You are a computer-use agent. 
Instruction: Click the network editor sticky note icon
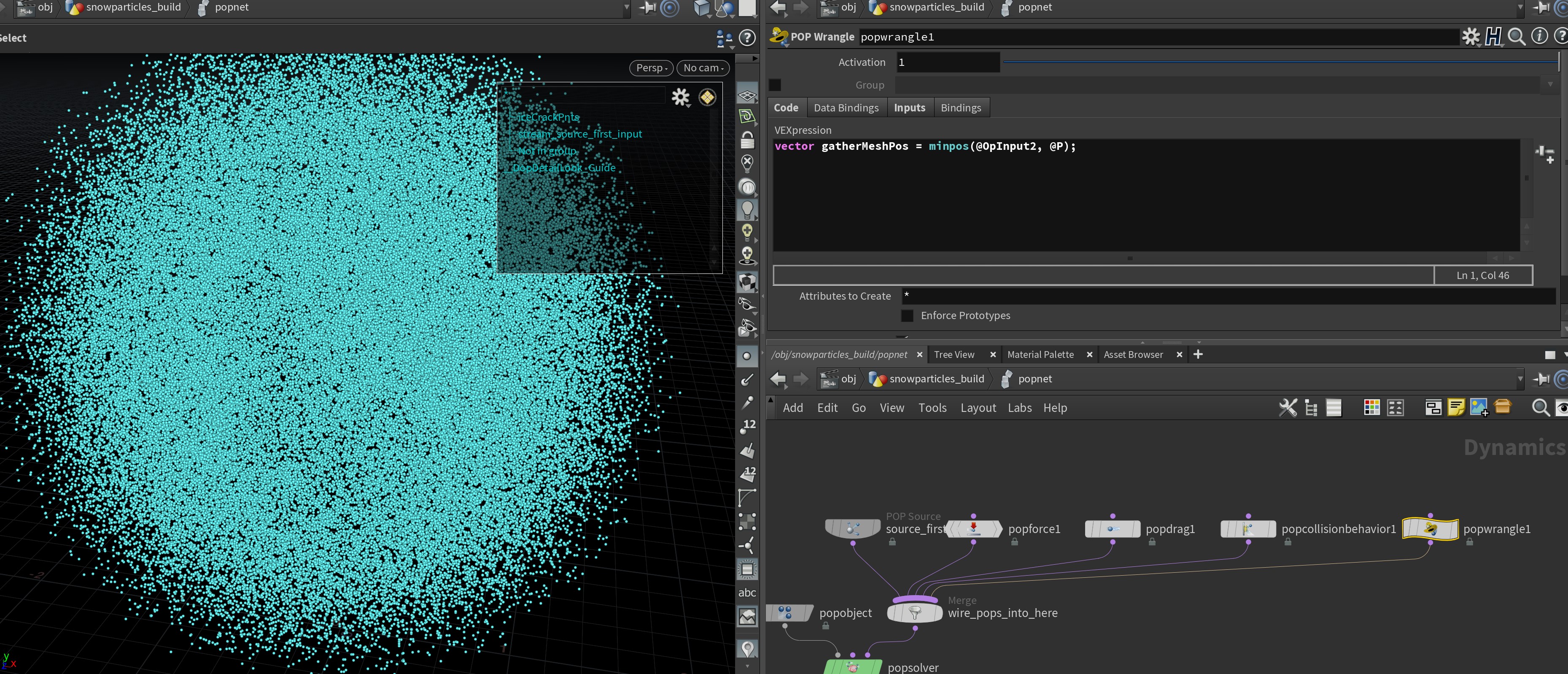1456,407
